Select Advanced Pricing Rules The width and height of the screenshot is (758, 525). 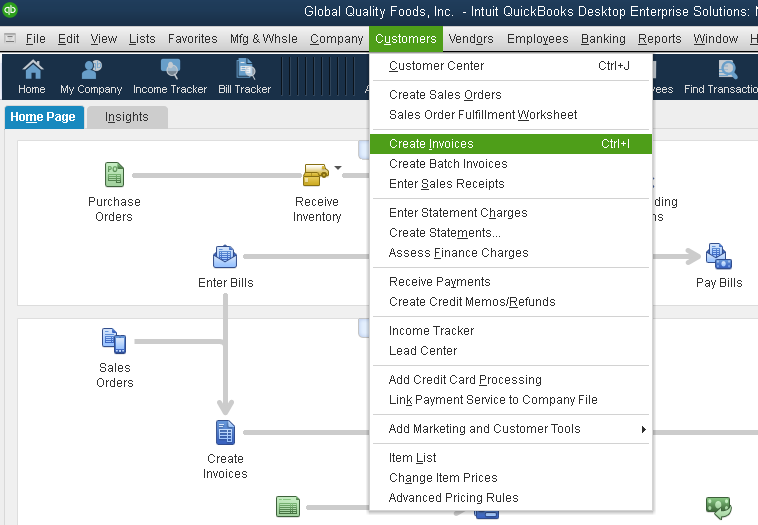(x=511, y=498)
